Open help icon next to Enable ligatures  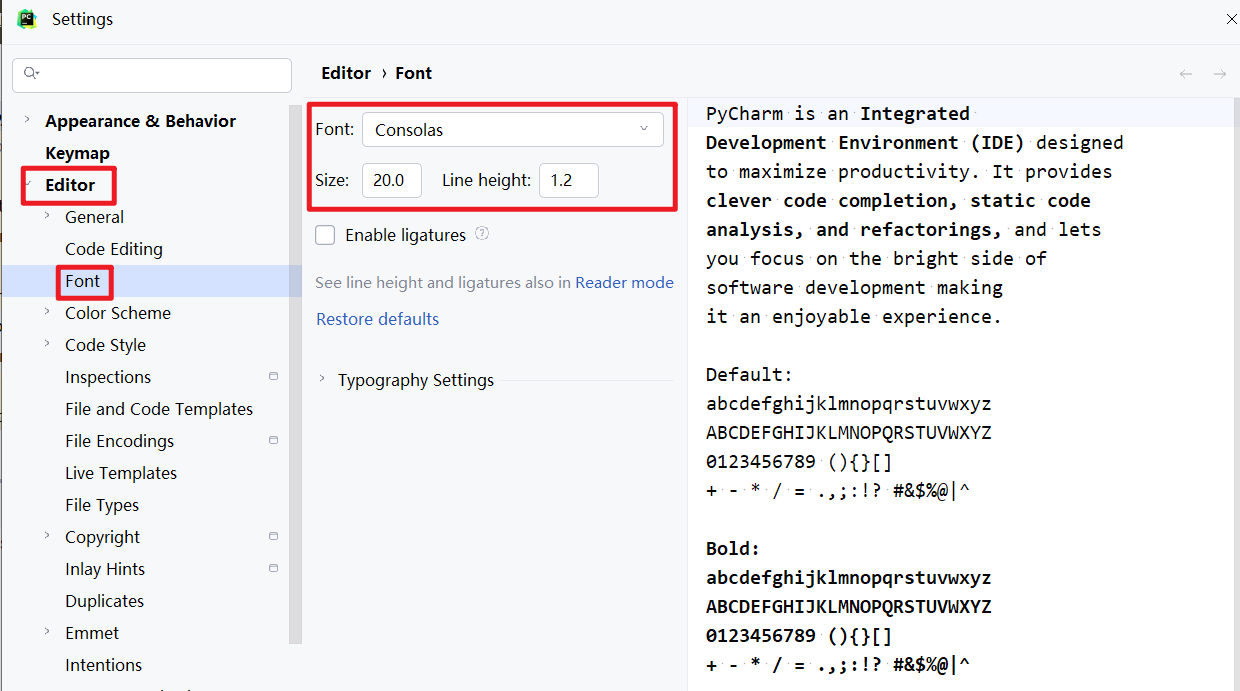(x=482, y=234)
